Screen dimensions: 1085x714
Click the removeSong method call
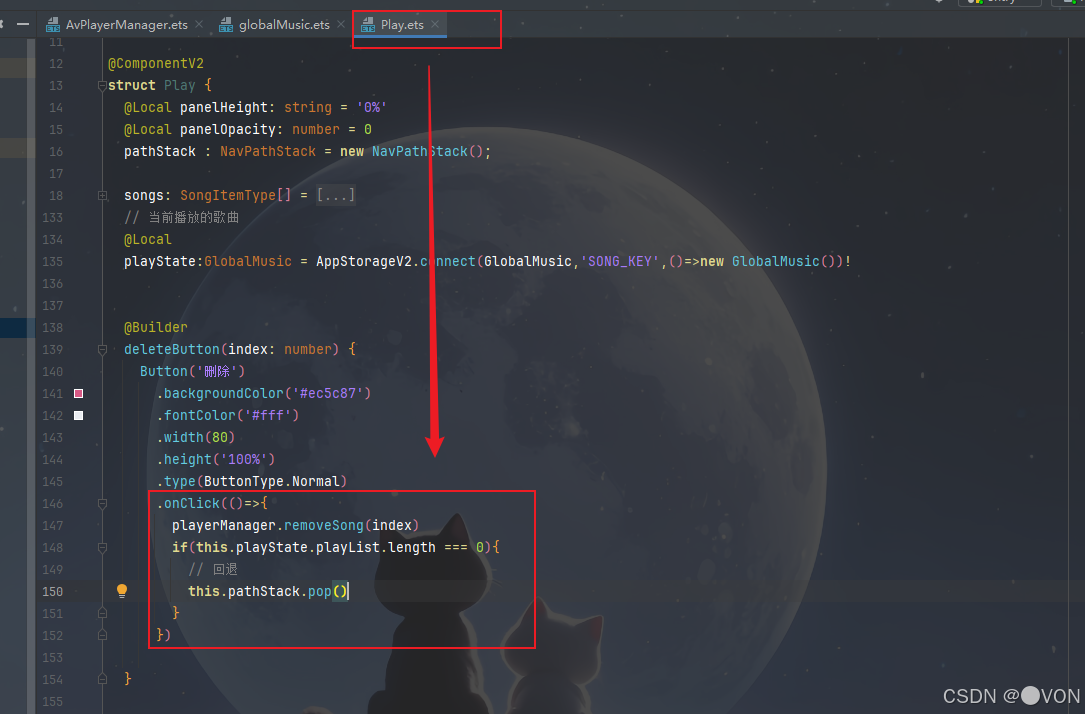[x=324, y=526]
